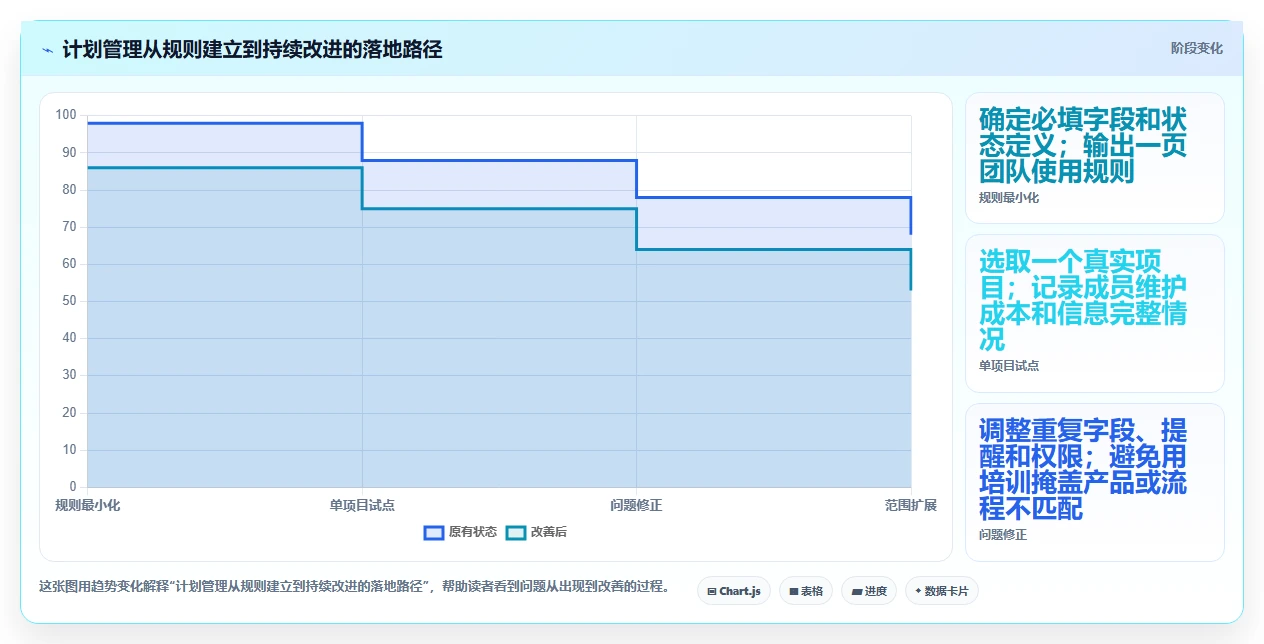Click the 原有状态 legend color box

(x=433, y=532)
